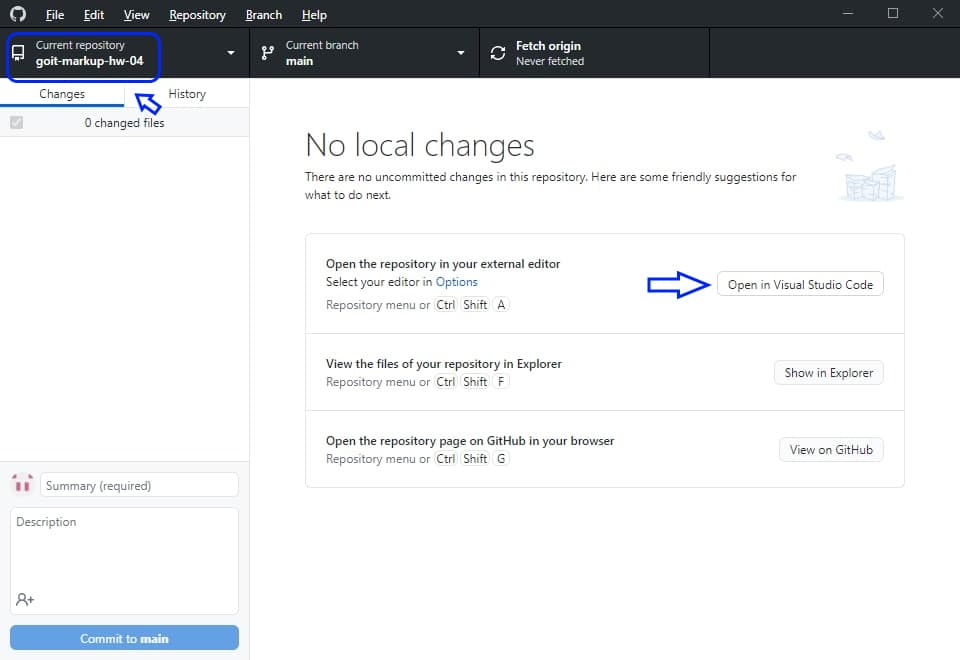Expand the Current repository dropdown arrow
Screen dimensions: 960x660
tap(231, 53)
